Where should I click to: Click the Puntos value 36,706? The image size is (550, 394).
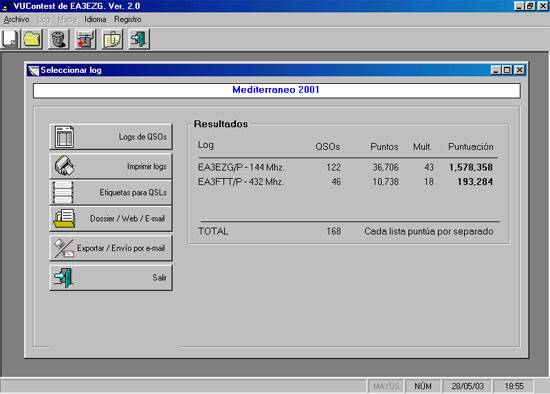point(385,167)
